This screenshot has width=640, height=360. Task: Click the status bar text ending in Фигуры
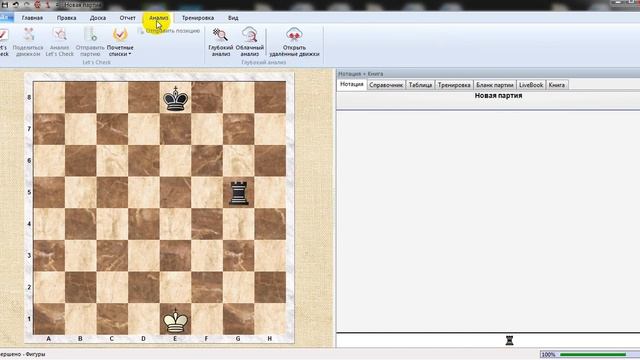(x=23, y=354)
